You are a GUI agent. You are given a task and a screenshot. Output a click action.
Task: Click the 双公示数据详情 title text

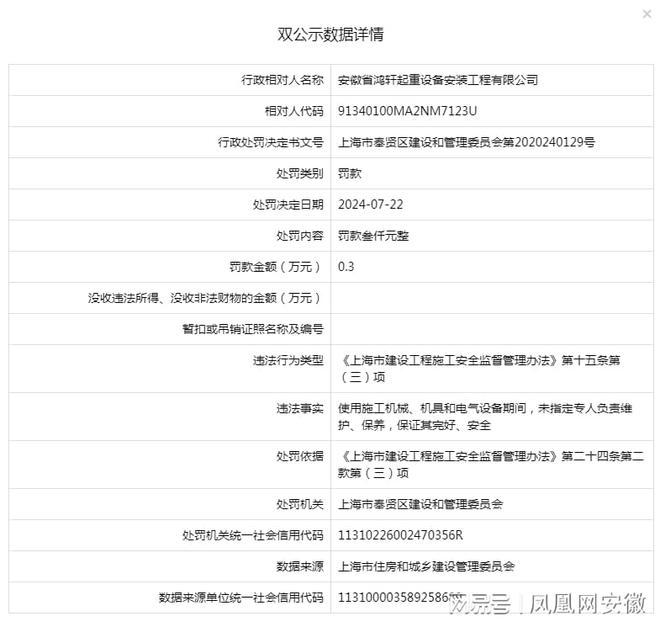coord(330,34)
